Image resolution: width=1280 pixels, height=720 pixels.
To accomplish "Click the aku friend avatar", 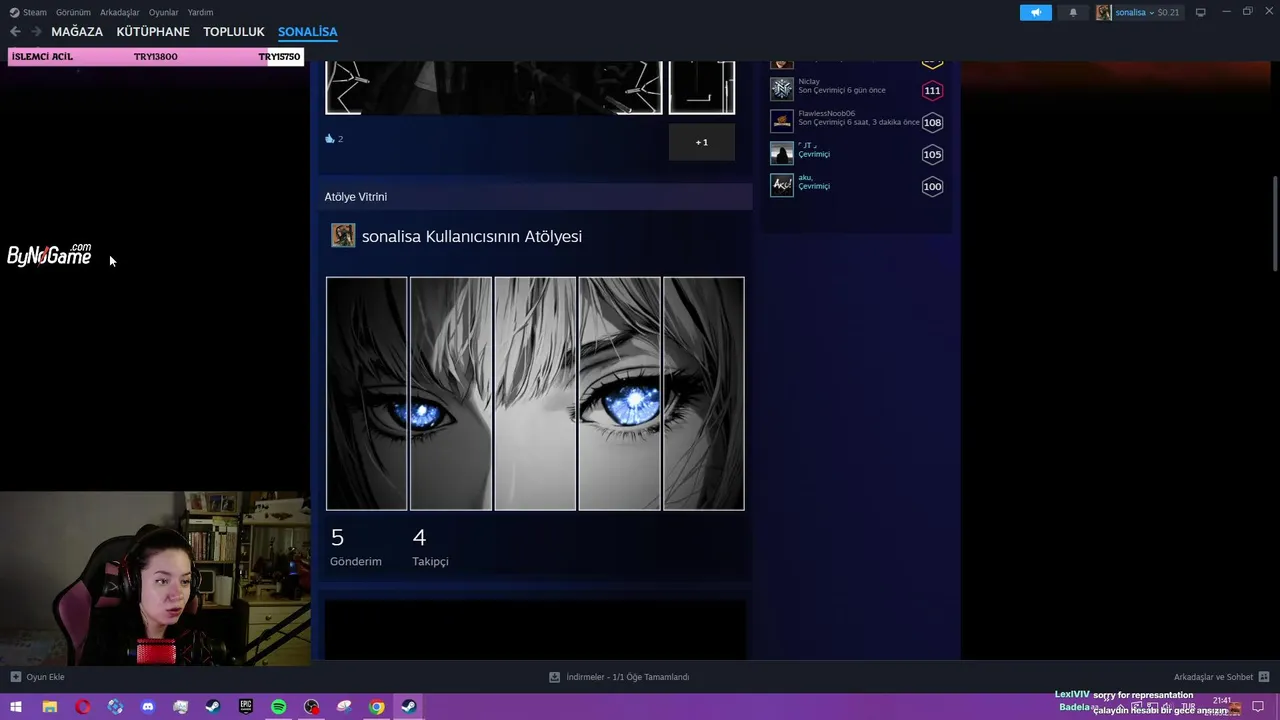I will [782, 186].
